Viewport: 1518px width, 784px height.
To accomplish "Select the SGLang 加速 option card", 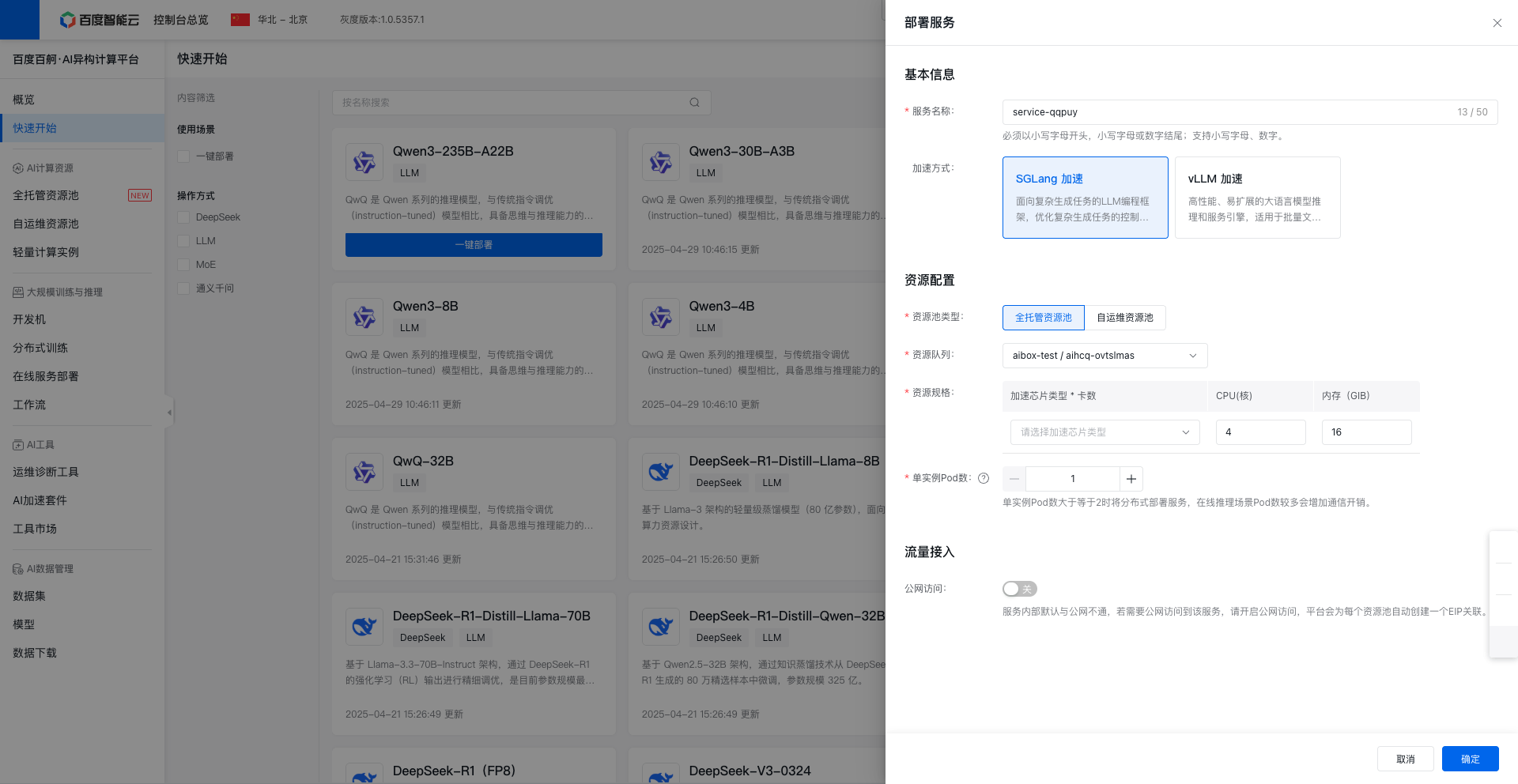I will pyautogui.click(x=1086, y=198).
